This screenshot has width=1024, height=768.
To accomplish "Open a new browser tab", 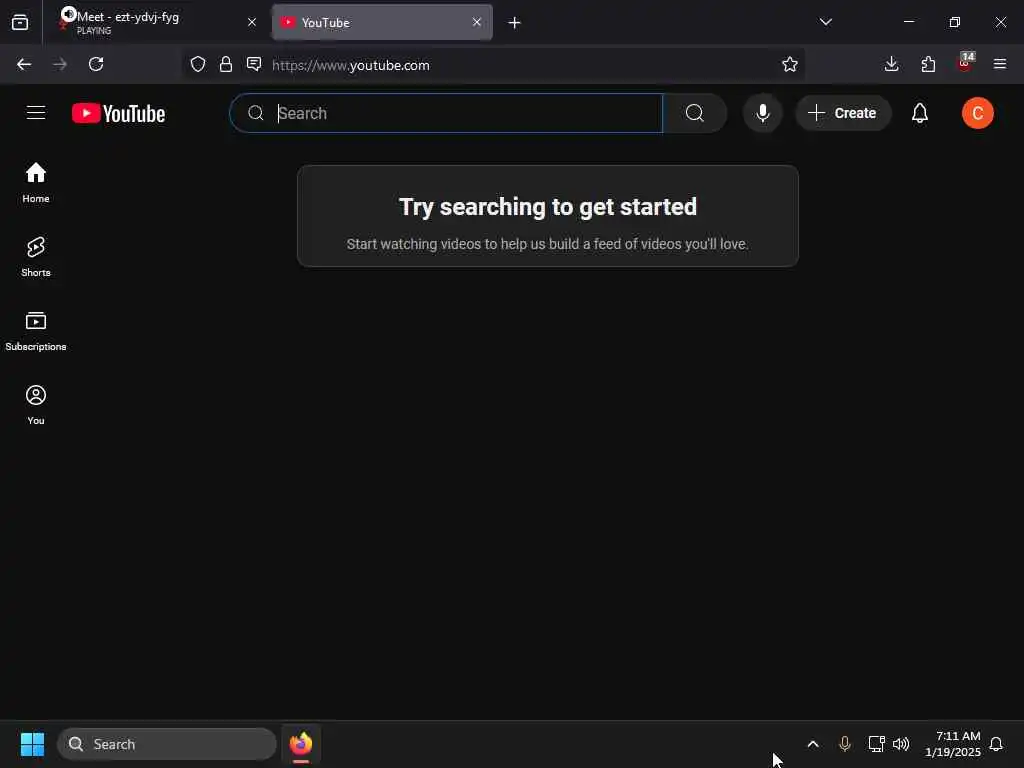I will click(515, 23).
